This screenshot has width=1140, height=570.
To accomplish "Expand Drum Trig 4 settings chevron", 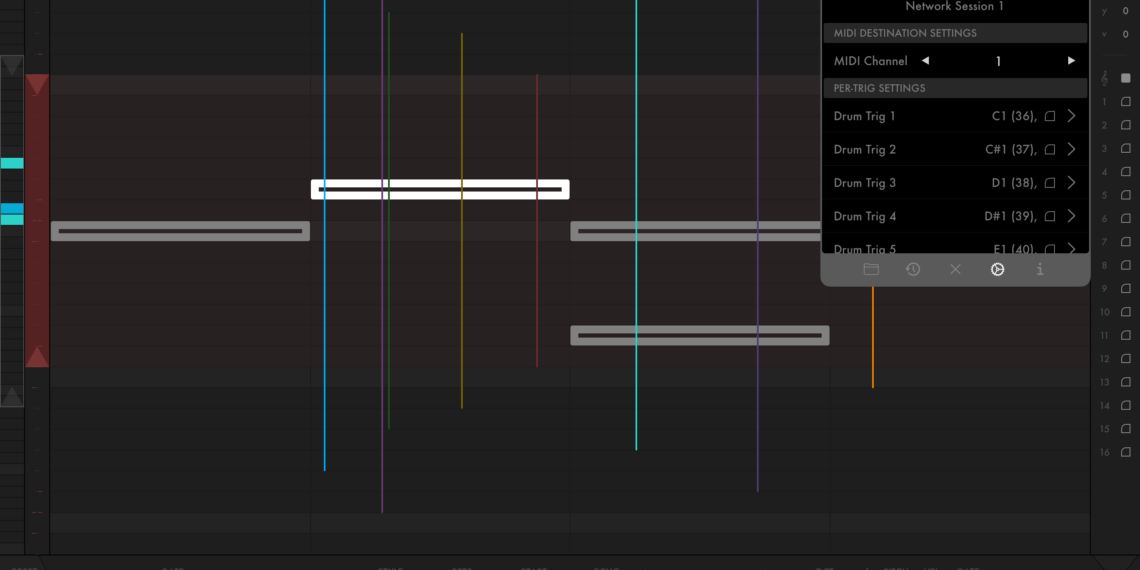I will 1071,216.
